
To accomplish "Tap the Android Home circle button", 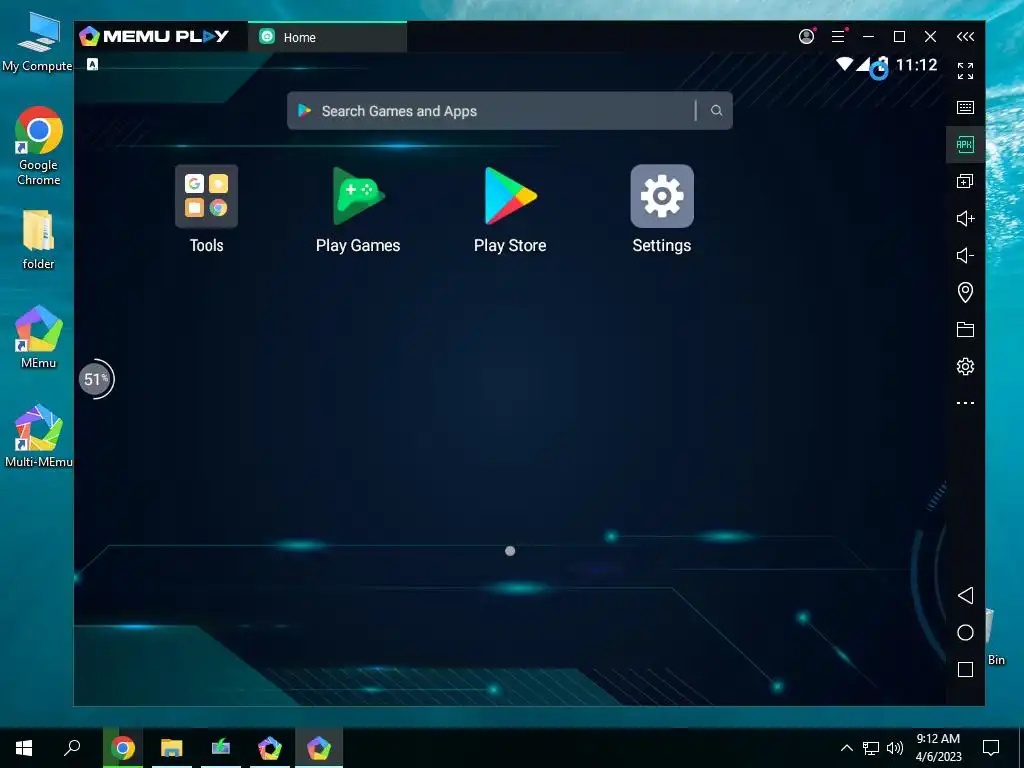I will click(965, 632).
